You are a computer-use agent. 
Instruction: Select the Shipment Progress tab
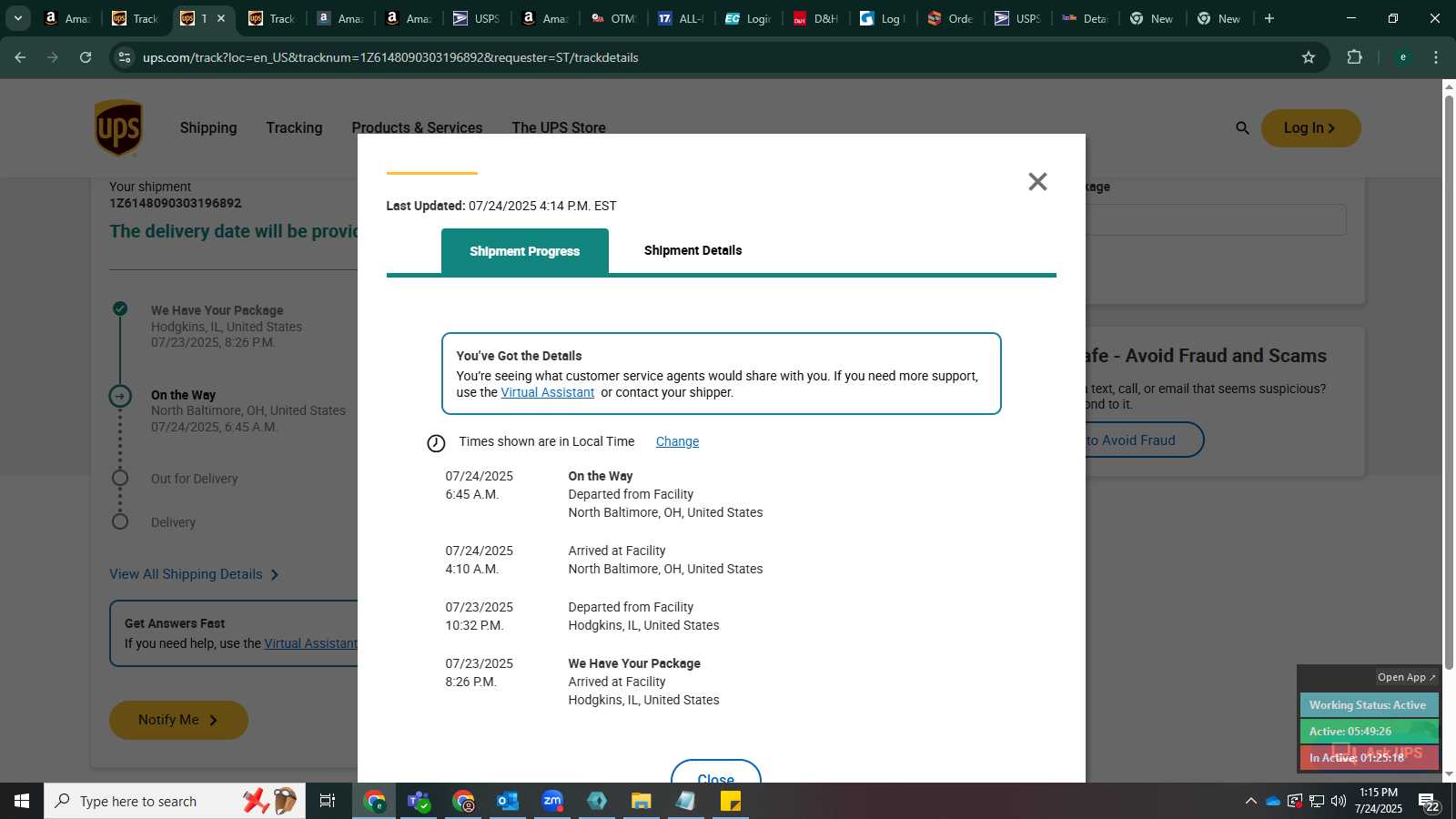tap(524, 251)
